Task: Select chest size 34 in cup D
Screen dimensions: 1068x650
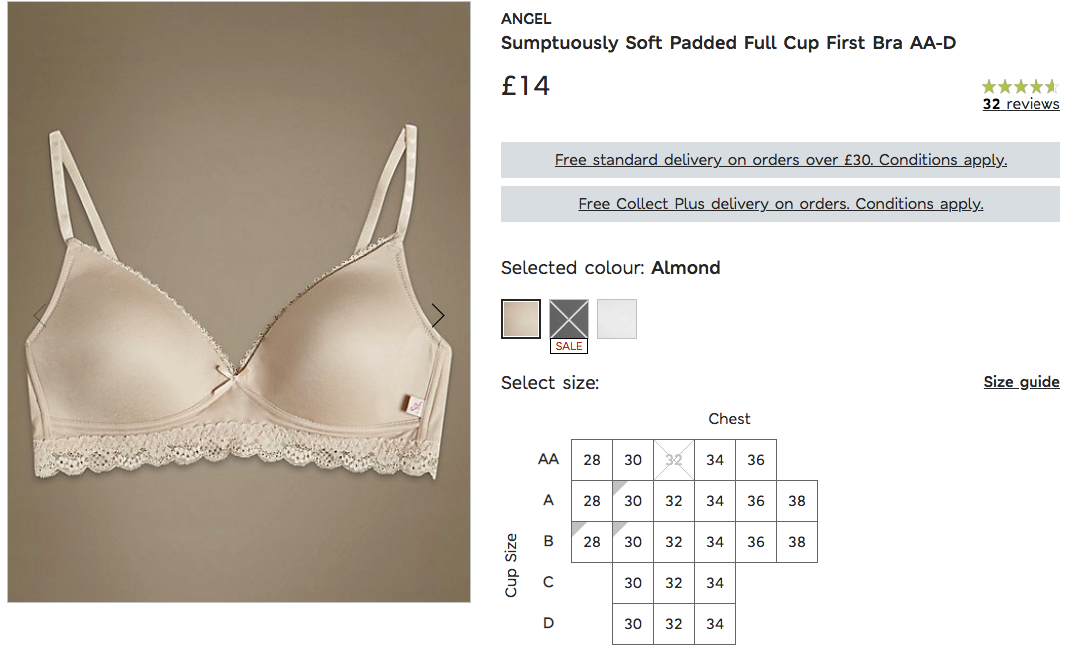Action: tap(714, 623)
